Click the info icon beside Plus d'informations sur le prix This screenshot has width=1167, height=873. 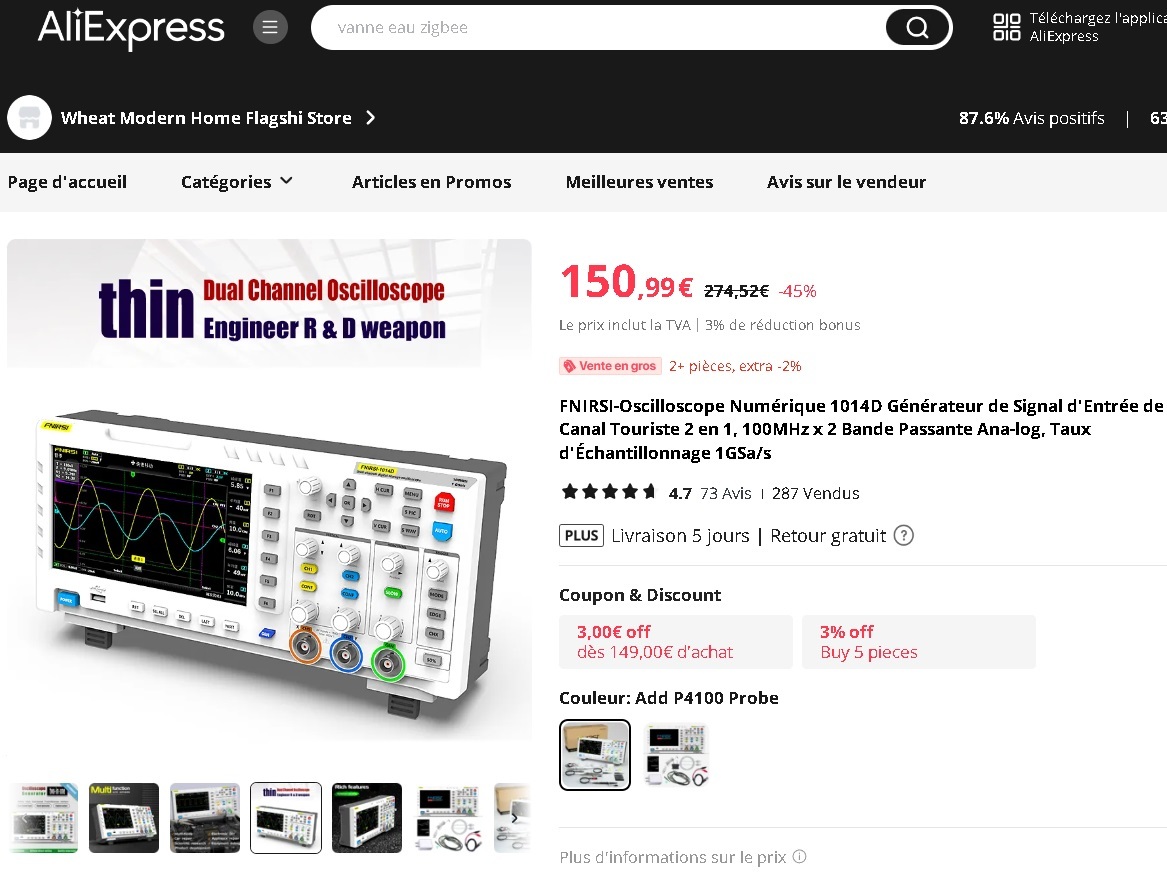point(799,857)
